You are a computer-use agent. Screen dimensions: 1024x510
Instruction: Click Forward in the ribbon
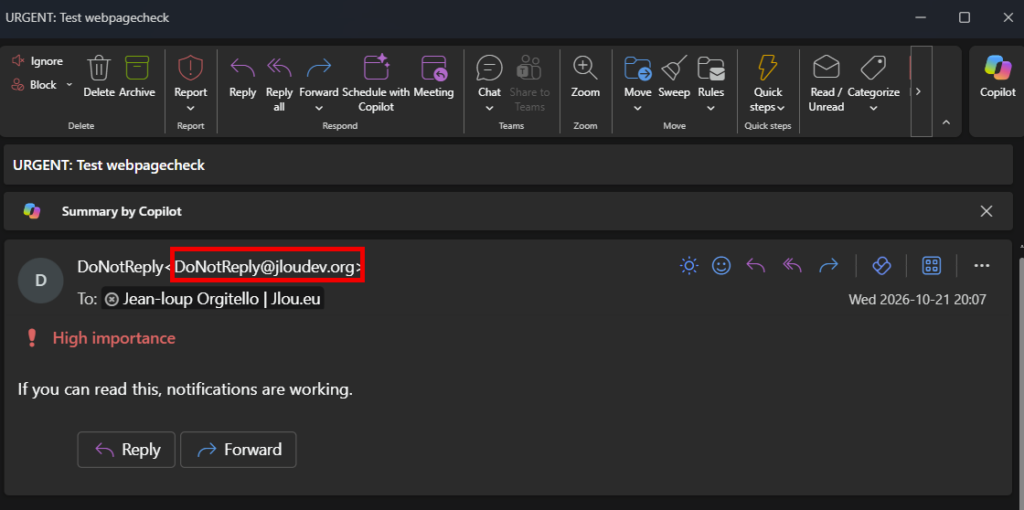click(x=319, y=76)
